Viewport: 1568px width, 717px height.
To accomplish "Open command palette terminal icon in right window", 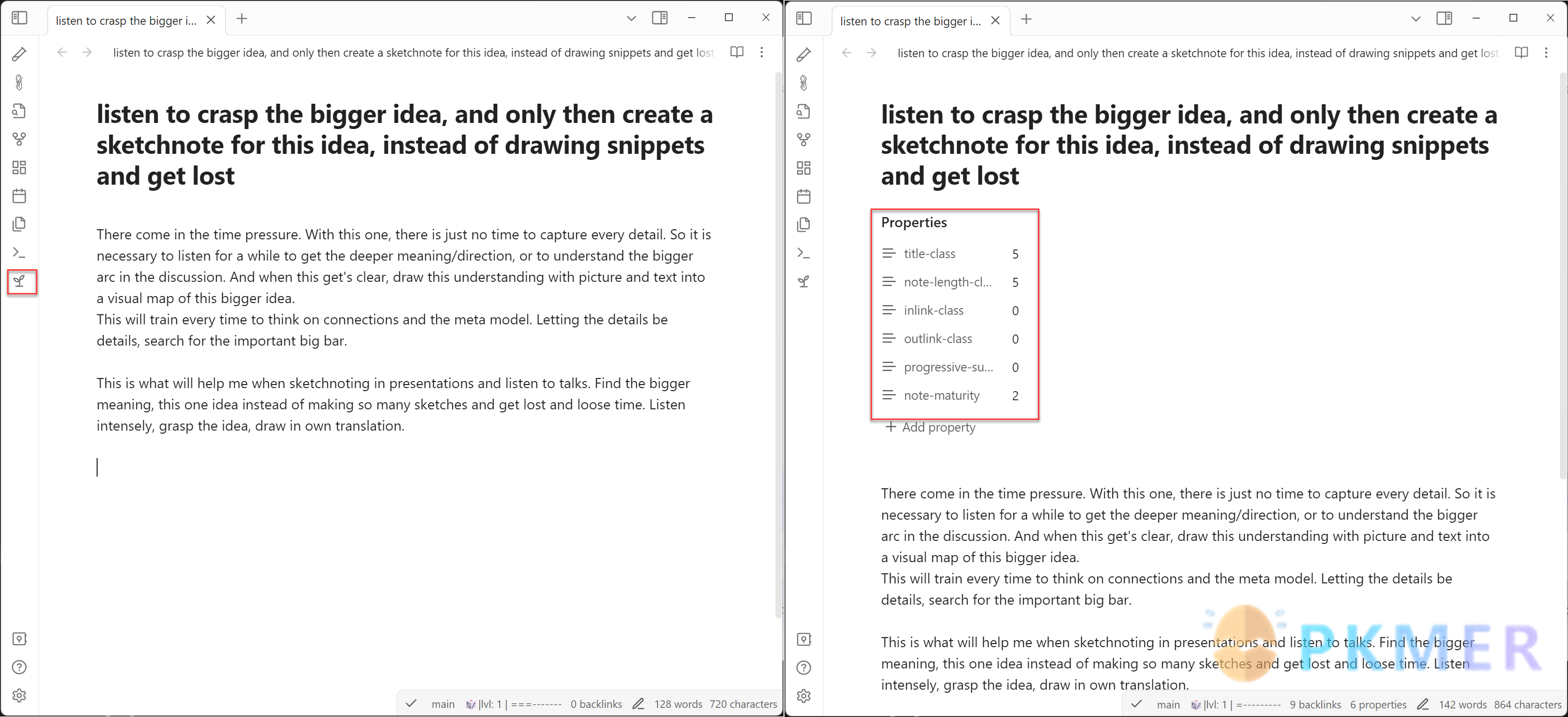I will pos(804,253).
